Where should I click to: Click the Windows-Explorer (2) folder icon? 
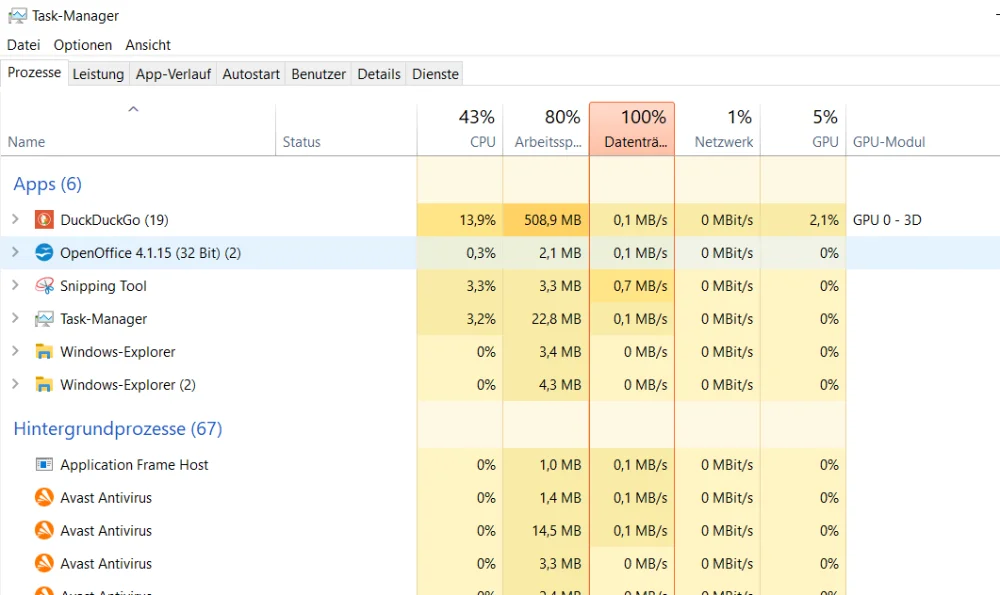44,385
